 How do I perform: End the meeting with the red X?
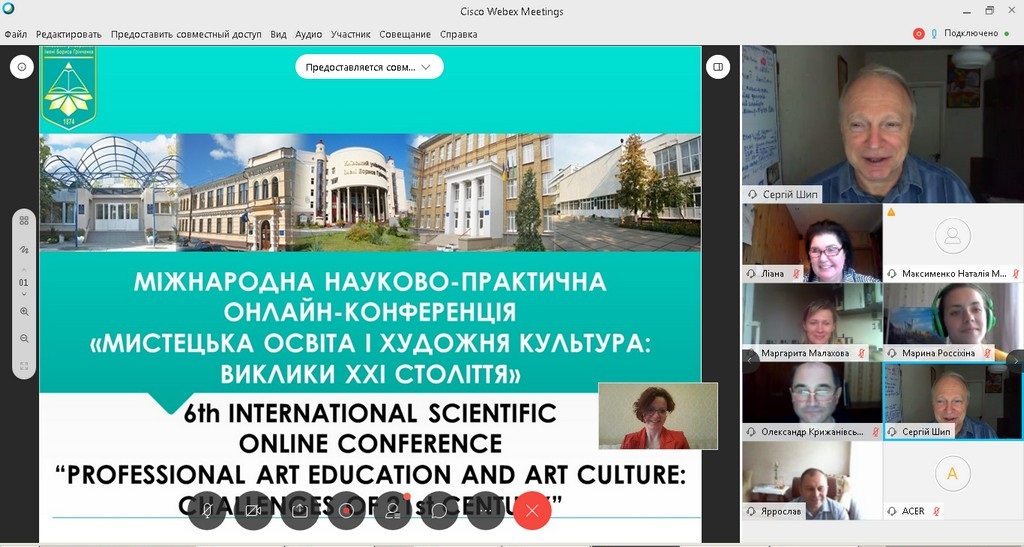pyautogui.click(x=532, y=510)
